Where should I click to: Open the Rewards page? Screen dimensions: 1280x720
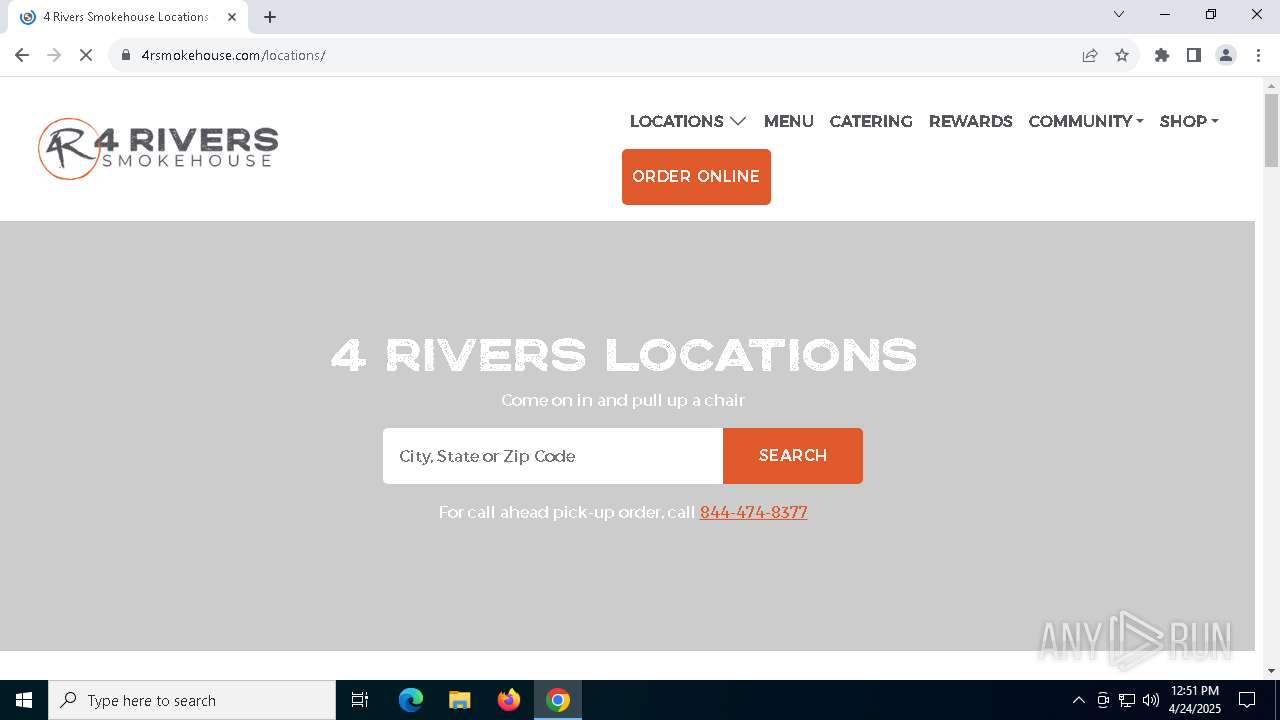(x=971, y=121)
